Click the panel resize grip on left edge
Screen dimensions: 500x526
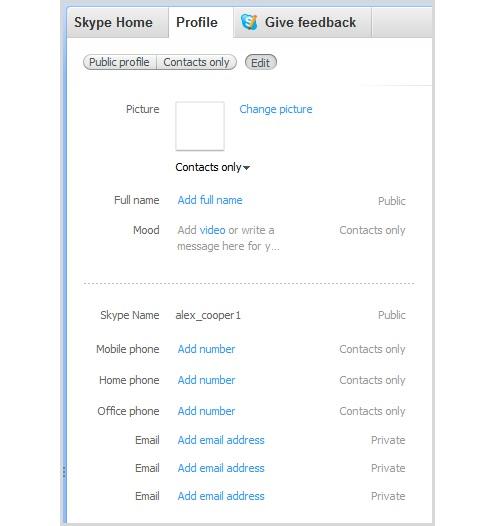pyautogui.click(x=64, y=472)
